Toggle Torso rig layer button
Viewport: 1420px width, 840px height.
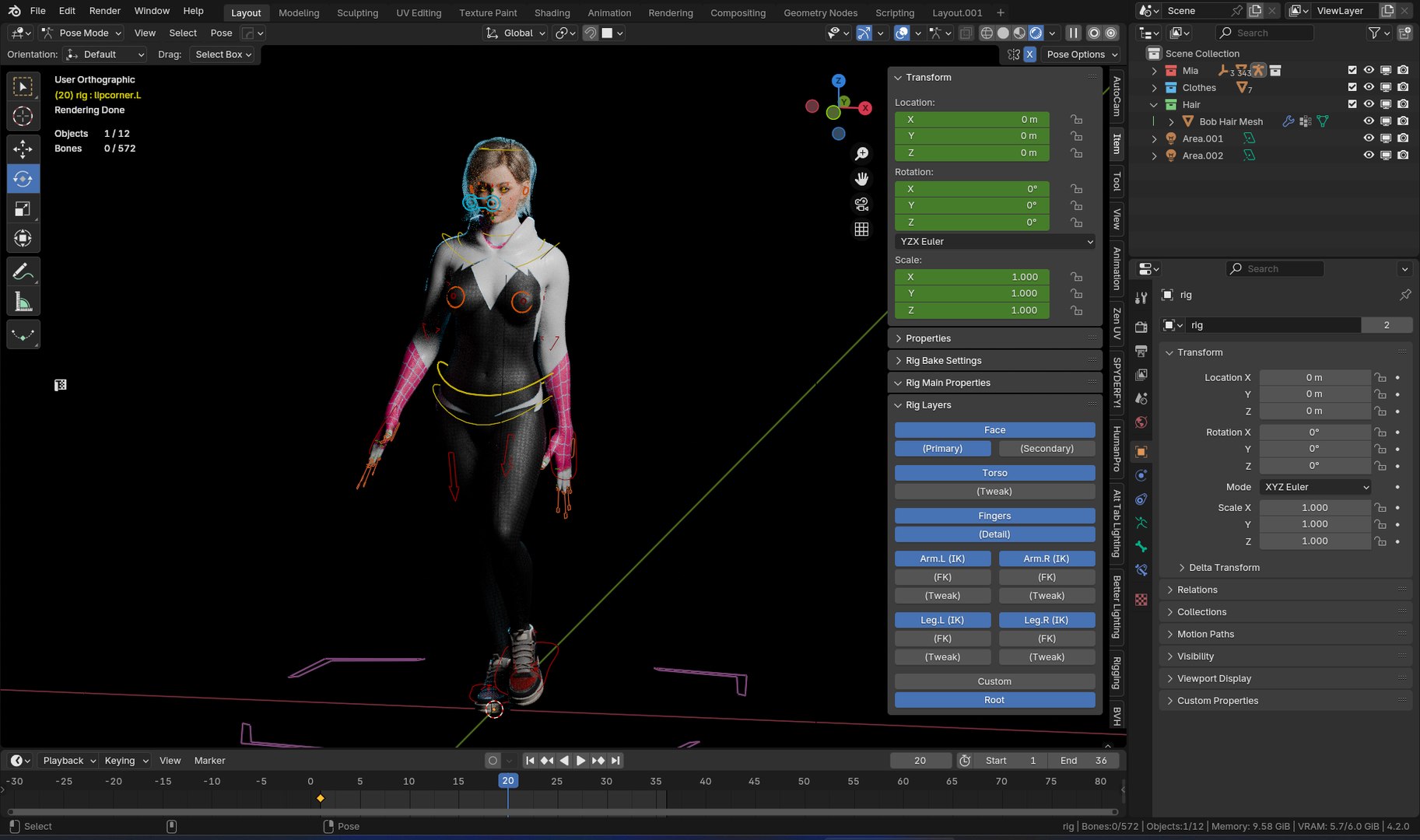click(x=994, y=473)
